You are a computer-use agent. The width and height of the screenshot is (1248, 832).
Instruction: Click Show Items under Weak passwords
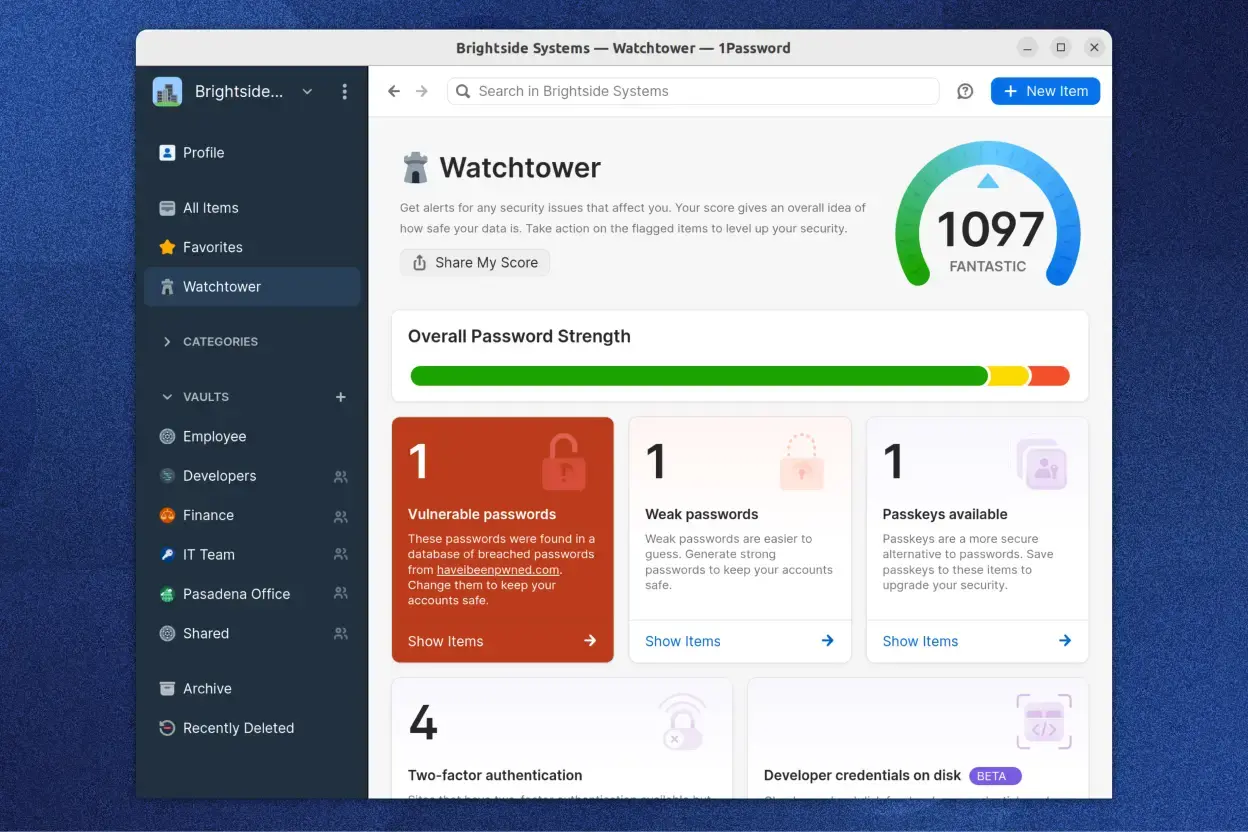[x=682, y=641]
